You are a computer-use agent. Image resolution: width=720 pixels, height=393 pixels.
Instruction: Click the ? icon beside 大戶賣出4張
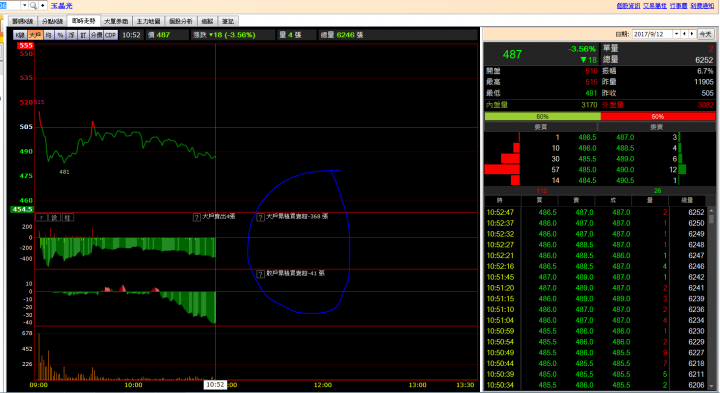(197, 217)
